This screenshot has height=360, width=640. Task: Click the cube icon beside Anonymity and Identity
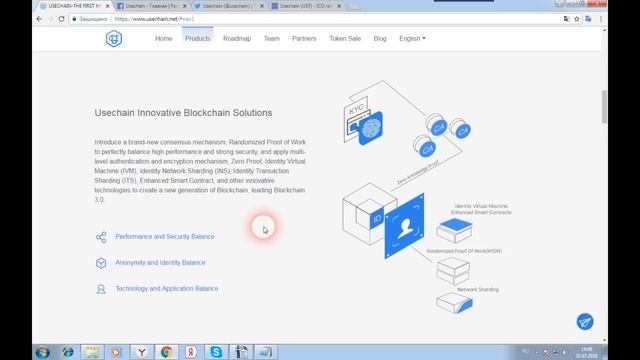(x=101, y=263)
